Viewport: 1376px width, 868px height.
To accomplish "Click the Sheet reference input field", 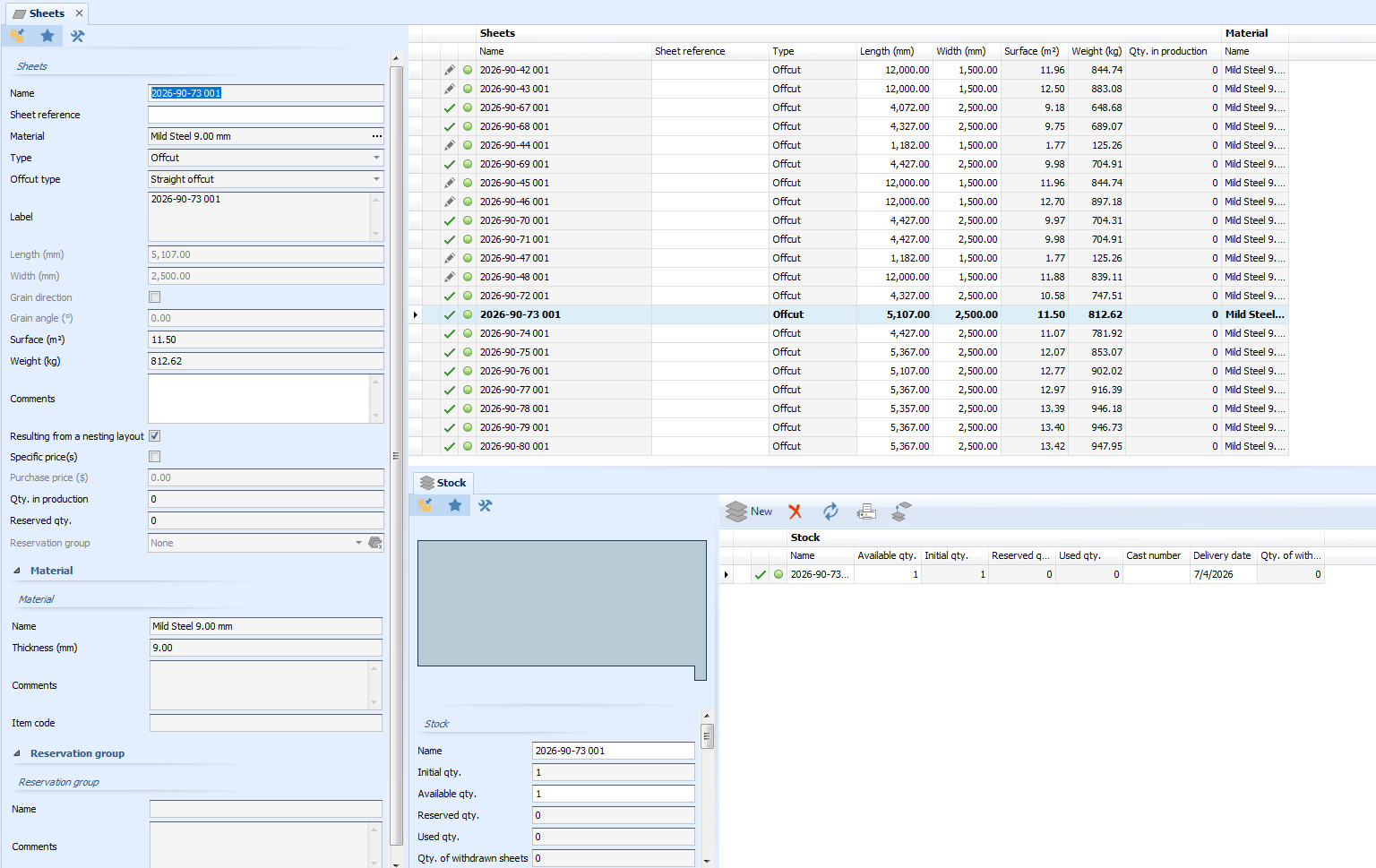I will tap(266, 115).
